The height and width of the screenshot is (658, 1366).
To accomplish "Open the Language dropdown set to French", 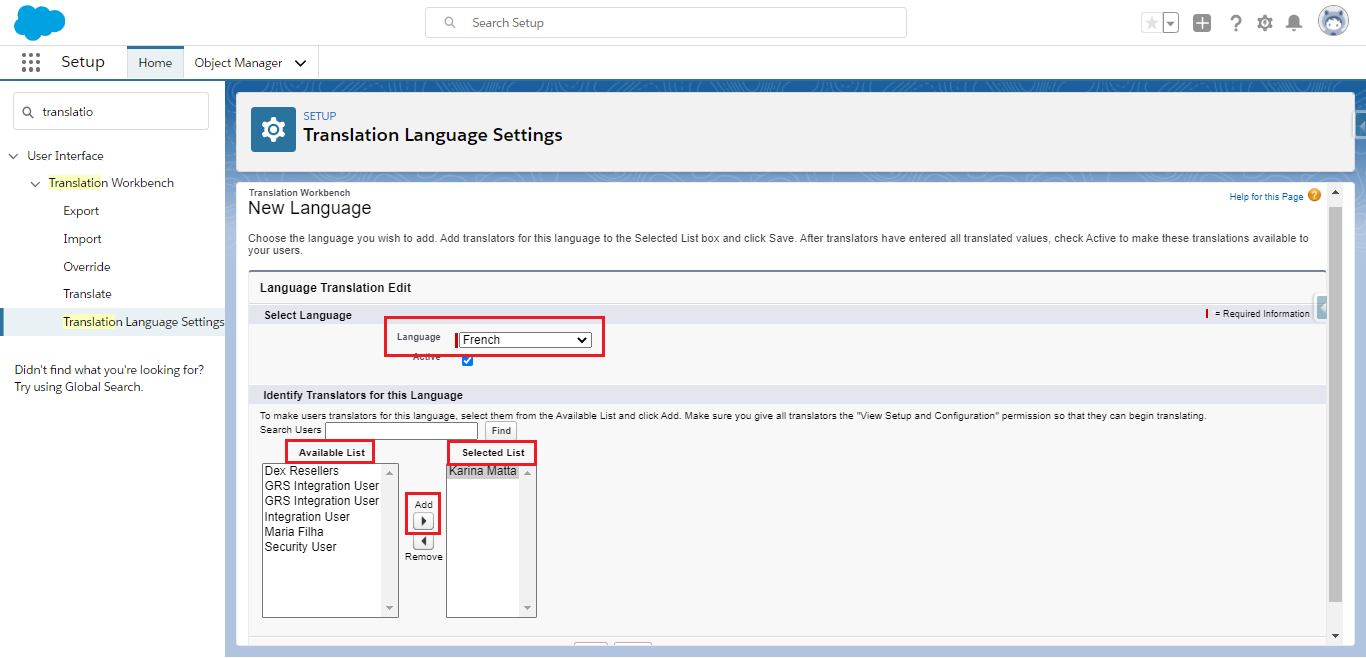I will 525,340.
